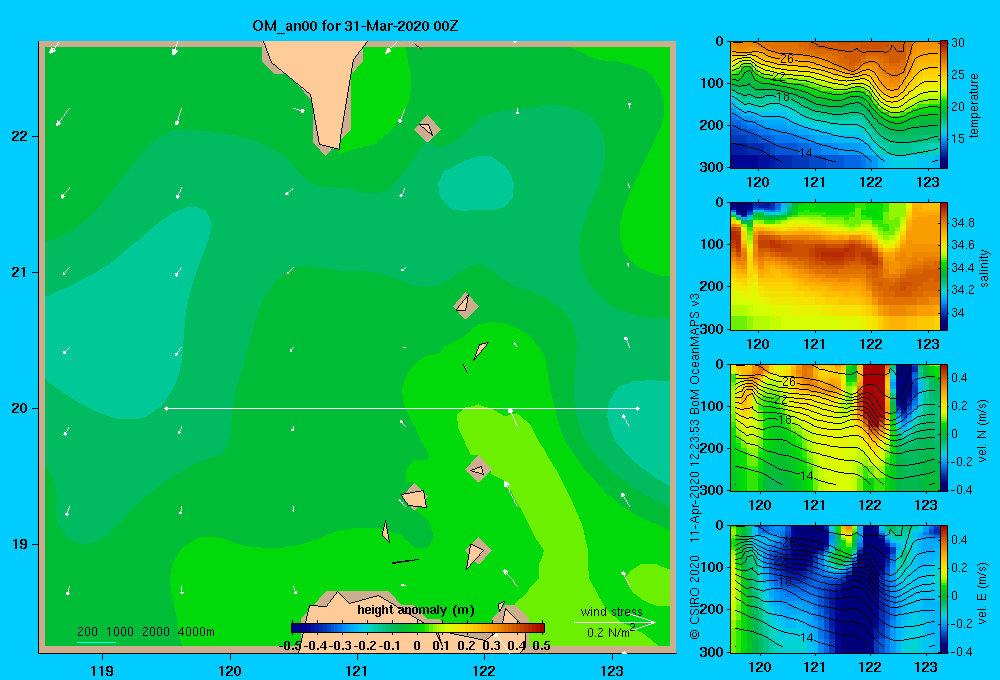
Task: Click the temperature color scale bar
Action: click(943, 105)
